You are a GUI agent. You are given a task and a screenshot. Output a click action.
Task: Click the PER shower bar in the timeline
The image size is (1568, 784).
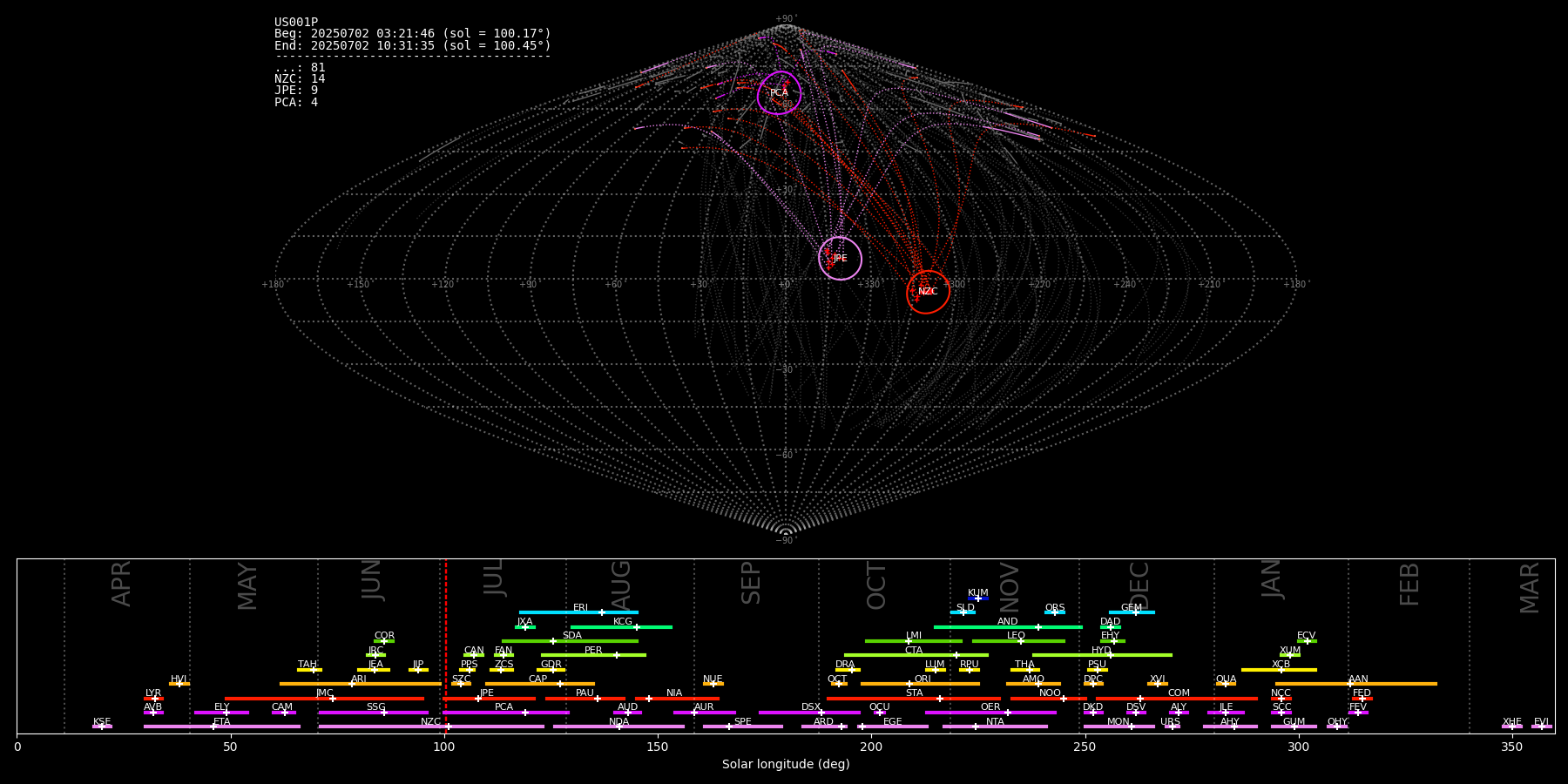coord(593,655)
